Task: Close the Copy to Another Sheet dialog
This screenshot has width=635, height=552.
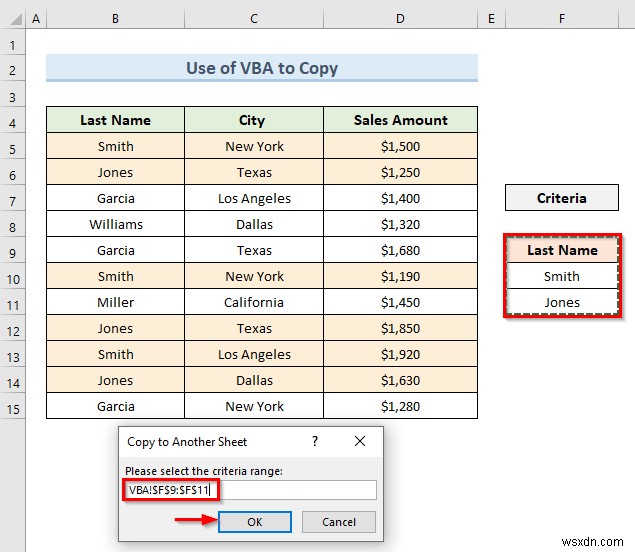Action: click(x=360, y=441)
